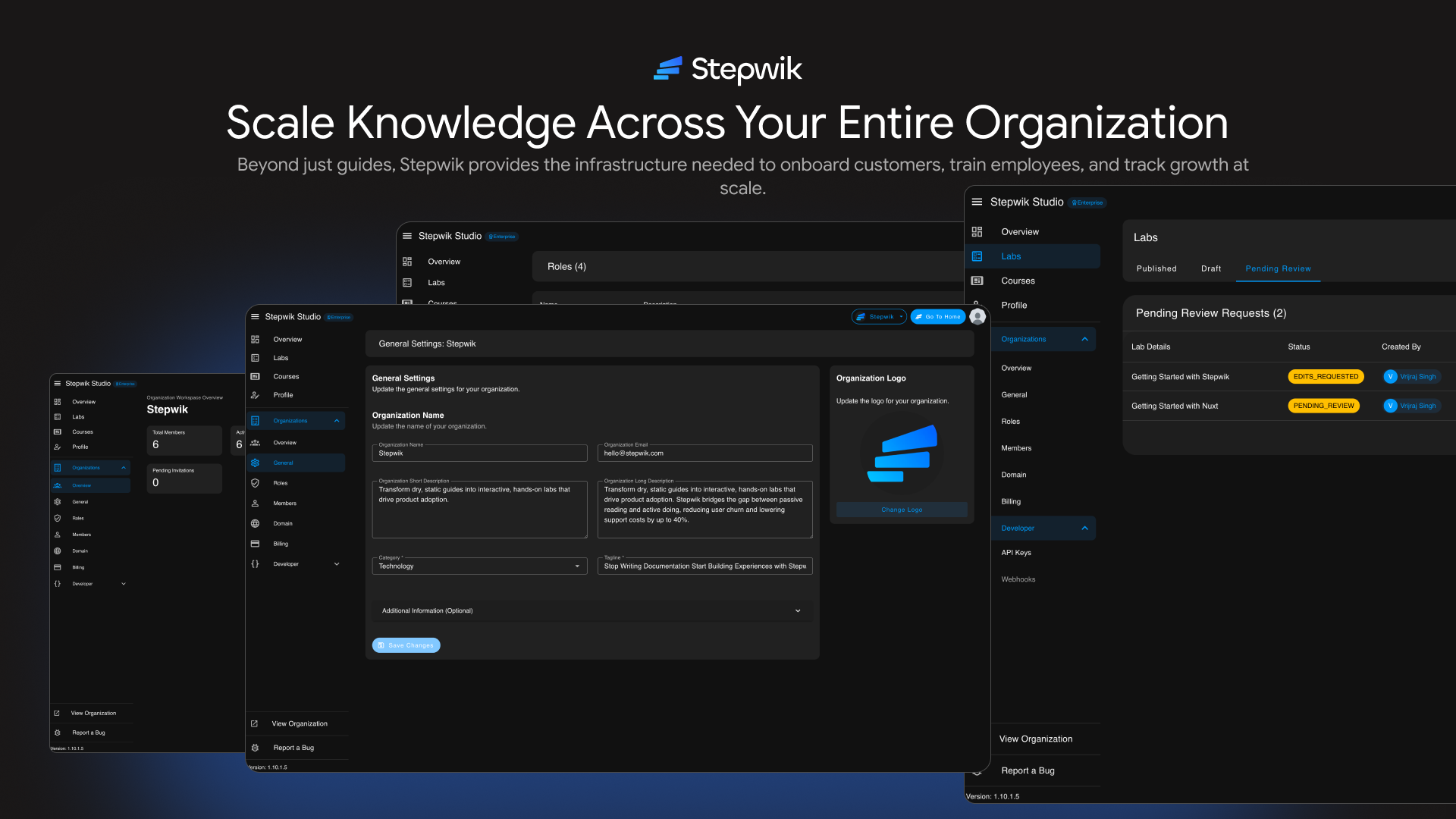Click the card Billing icon in General Settings window sidebar

click(256, 544)
